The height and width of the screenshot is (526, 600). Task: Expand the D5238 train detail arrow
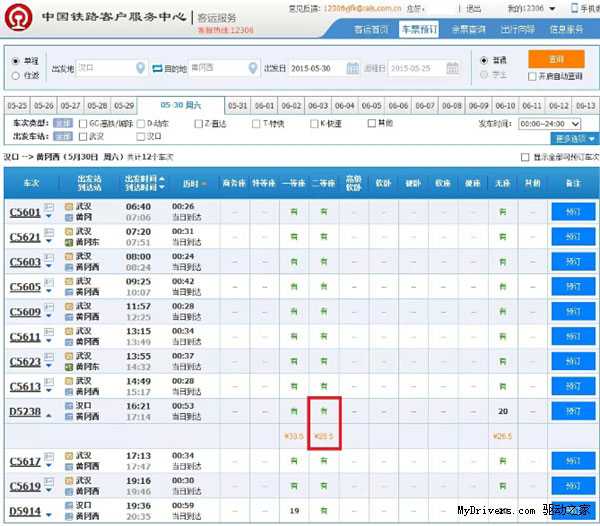tap(49, 414)
